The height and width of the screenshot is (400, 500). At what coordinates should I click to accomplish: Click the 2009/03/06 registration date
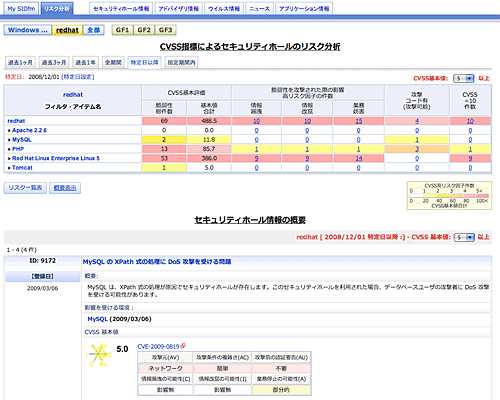(x=43, y=288)
